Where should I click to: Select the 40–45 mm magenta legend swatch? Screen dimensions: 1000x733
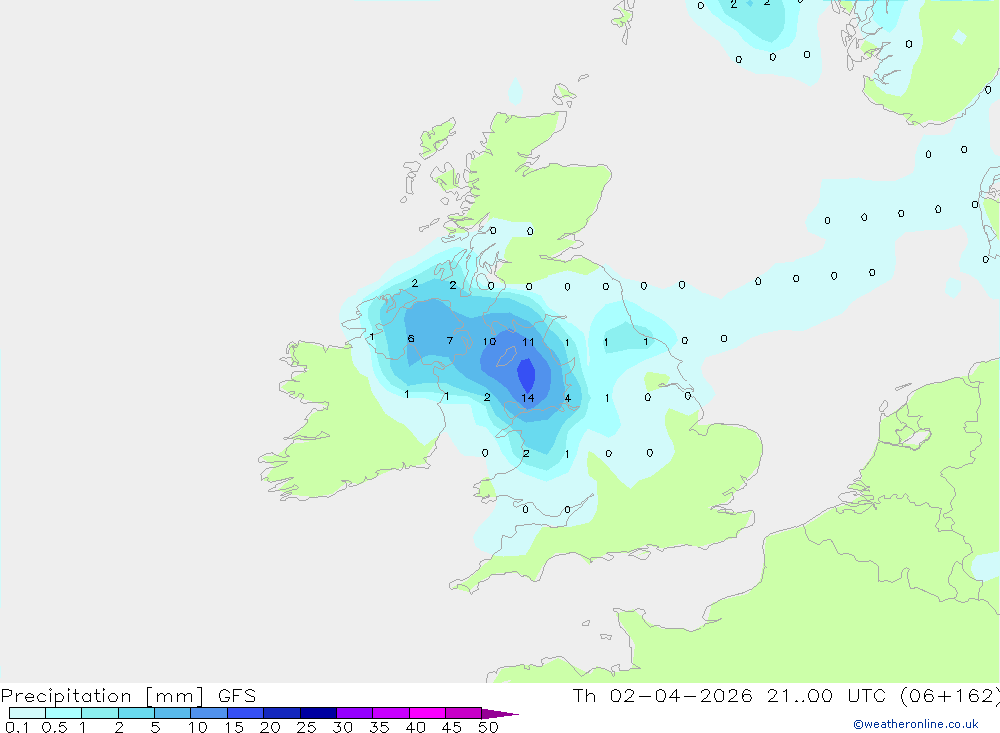[x=427, y=713]
